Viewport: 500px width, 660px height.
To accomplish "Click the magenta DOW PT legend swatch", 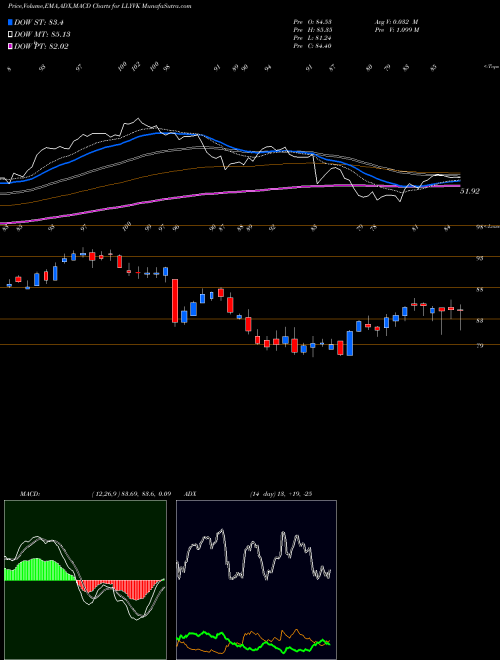I will (11, 46).
